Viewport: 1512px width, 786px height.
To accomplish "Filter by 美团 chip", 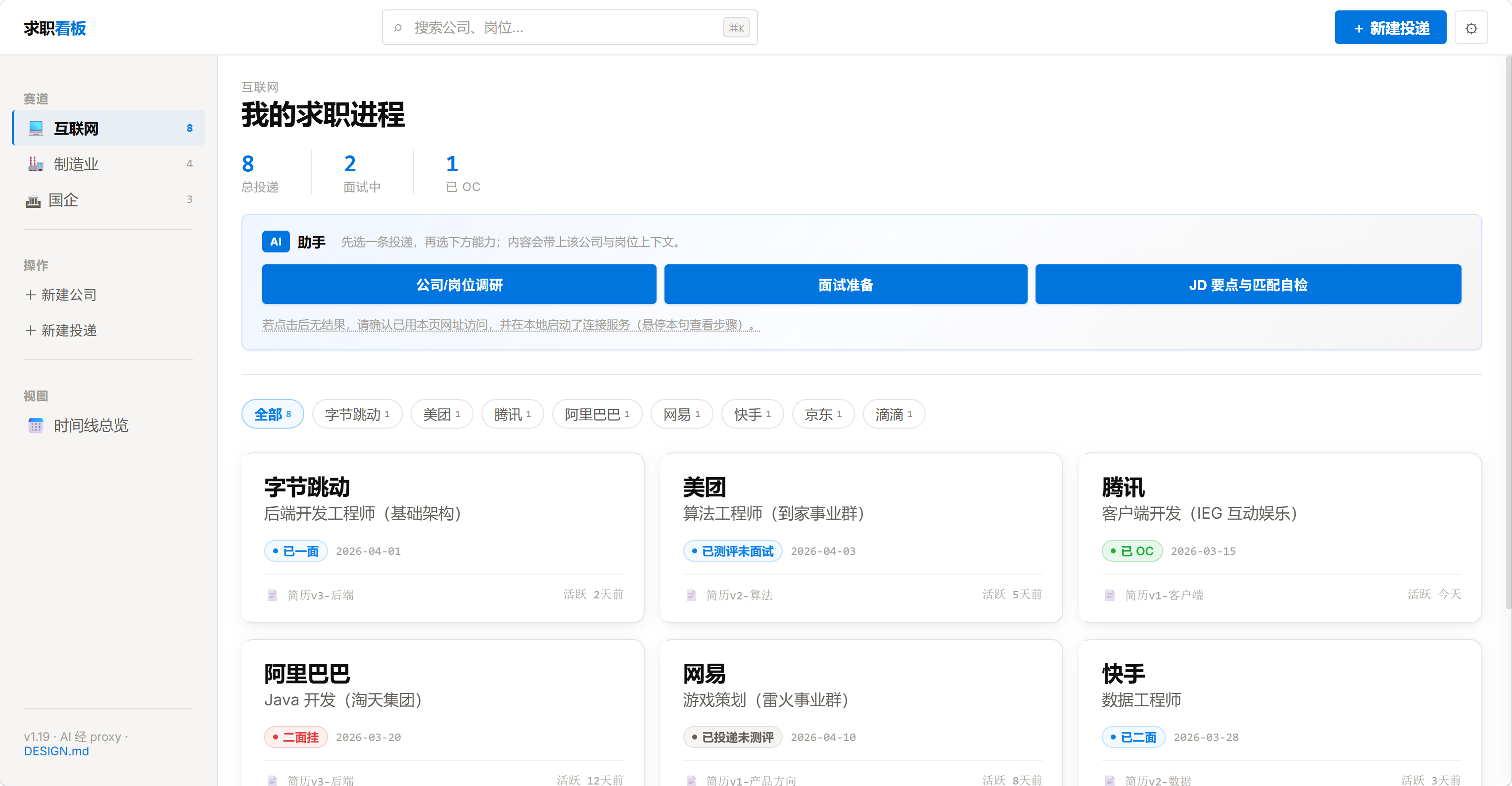I will coord(442,414).
